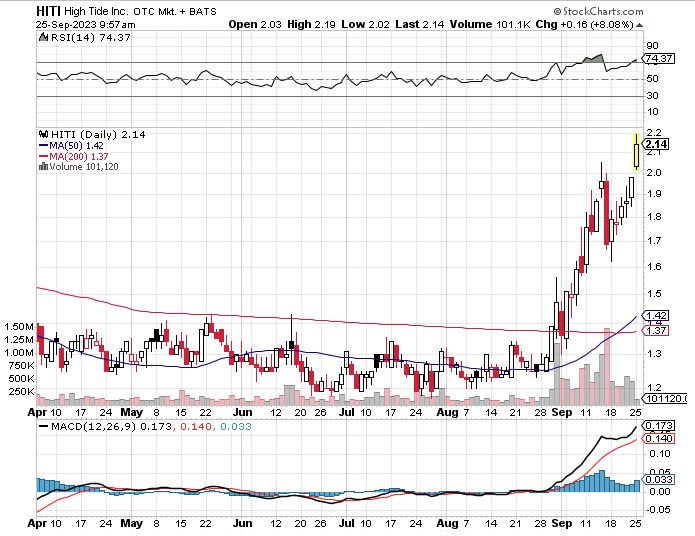Click the MA(200) 1.37 legend entry

click(x=74, y=156)
